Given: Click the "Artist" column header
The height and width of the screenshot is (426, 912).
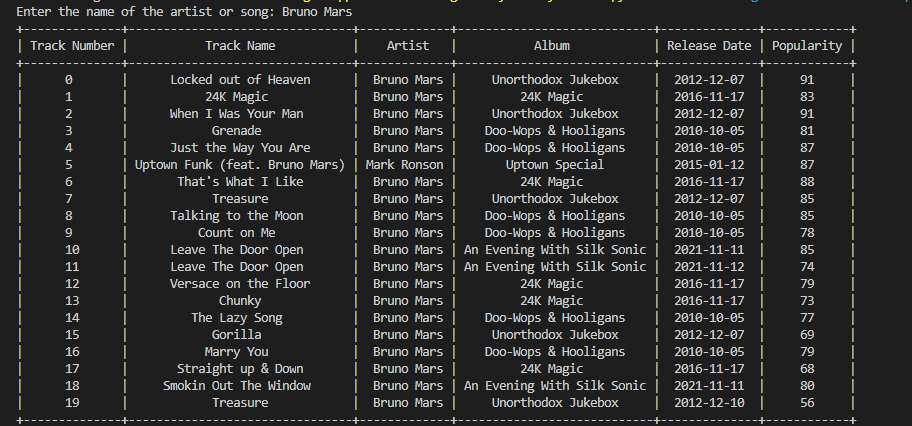Looking at the screenshot, I should [x=408, y=45].
